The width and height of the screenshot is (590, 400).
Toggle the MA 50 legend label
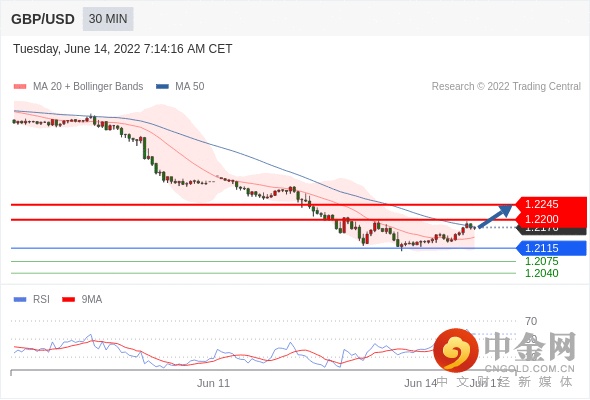[190, 87]
